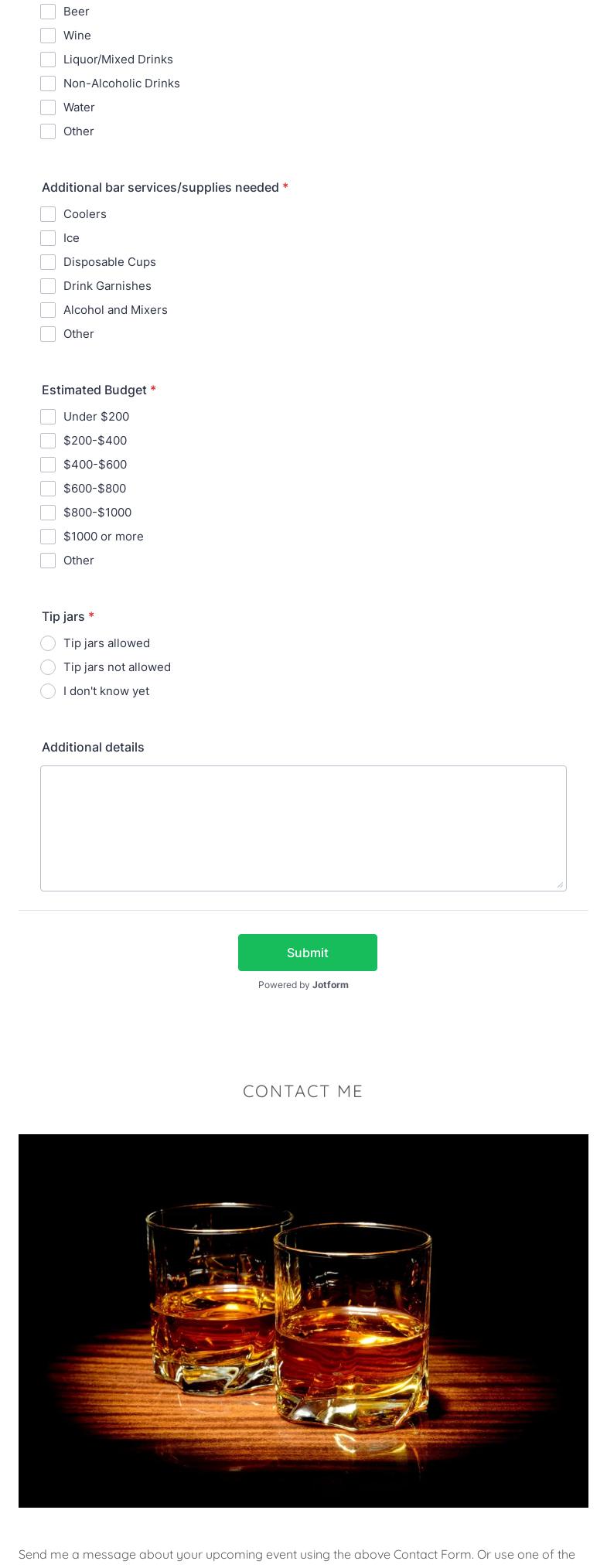The height and width of the screenshot is (1568, 607).
Task: Check the Water checkbox
Action: pos(48,107)
